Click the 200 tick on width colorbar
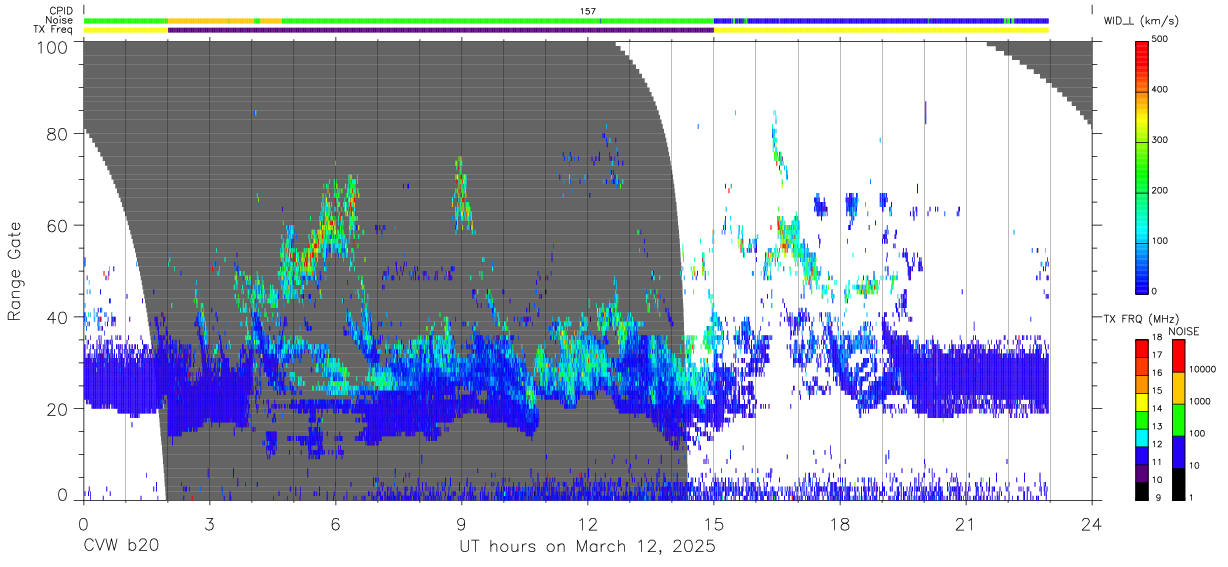The height and width of the screenshot is (567, 1228). click(x=1161, y=190)
